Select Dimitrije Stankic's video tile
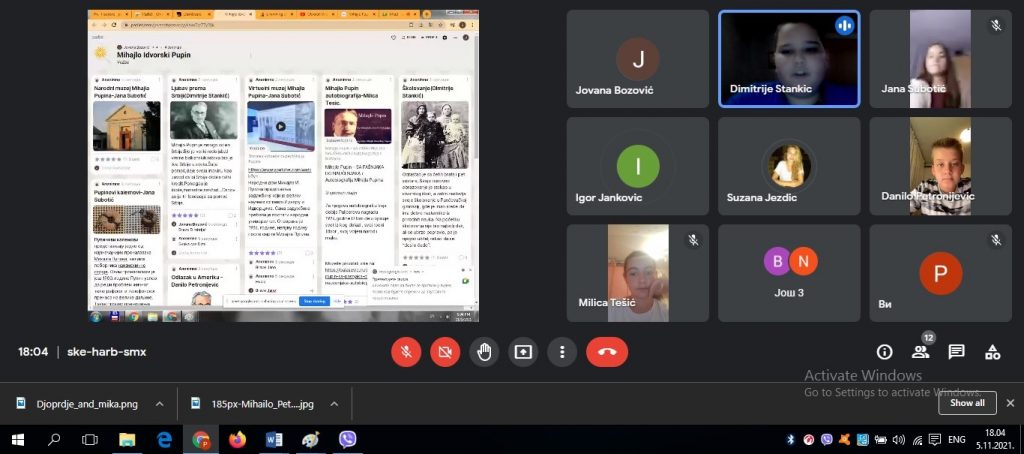Viewport: 1024px width, 454px height. coord(788,58)
